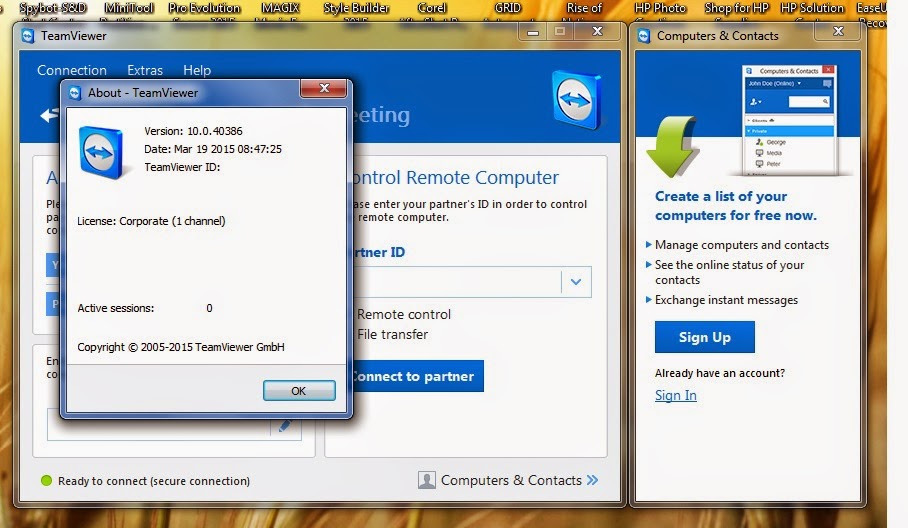Click the Sign In link
The width and height of the screenshot is (908, 528).
pyautogui.click(x=676, y=395)
